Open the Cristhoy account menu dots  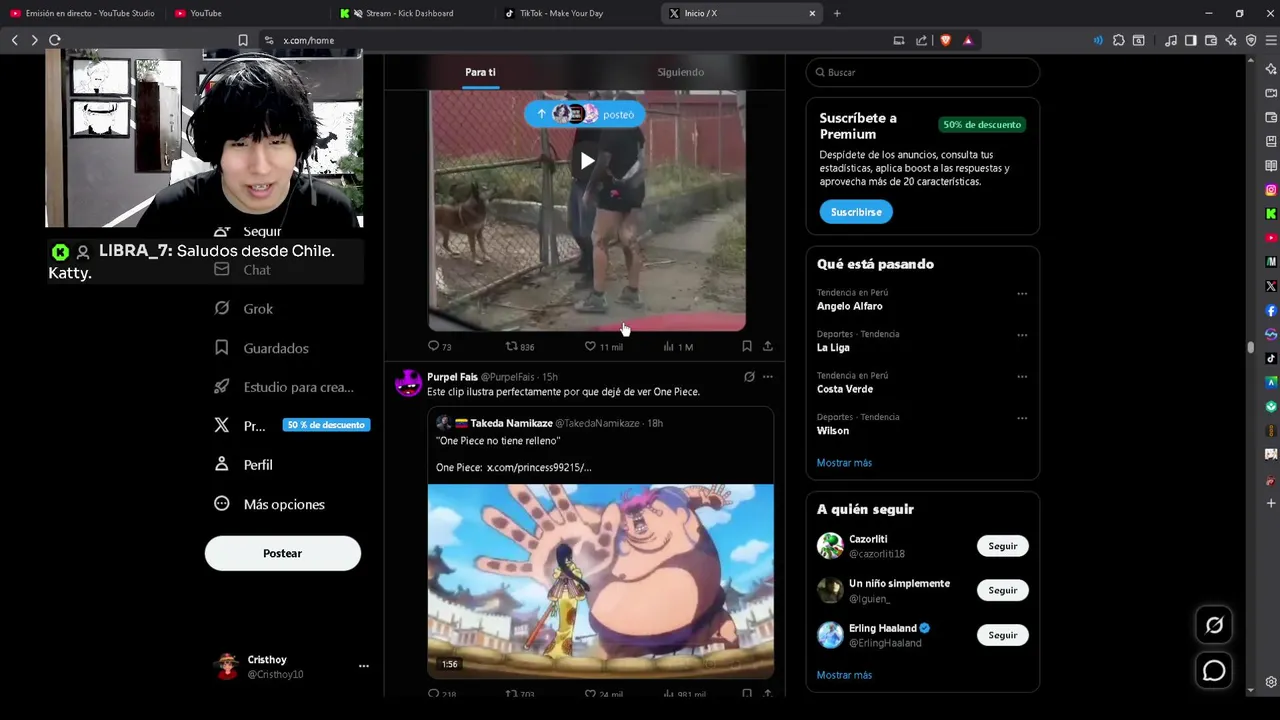point(364,666)
